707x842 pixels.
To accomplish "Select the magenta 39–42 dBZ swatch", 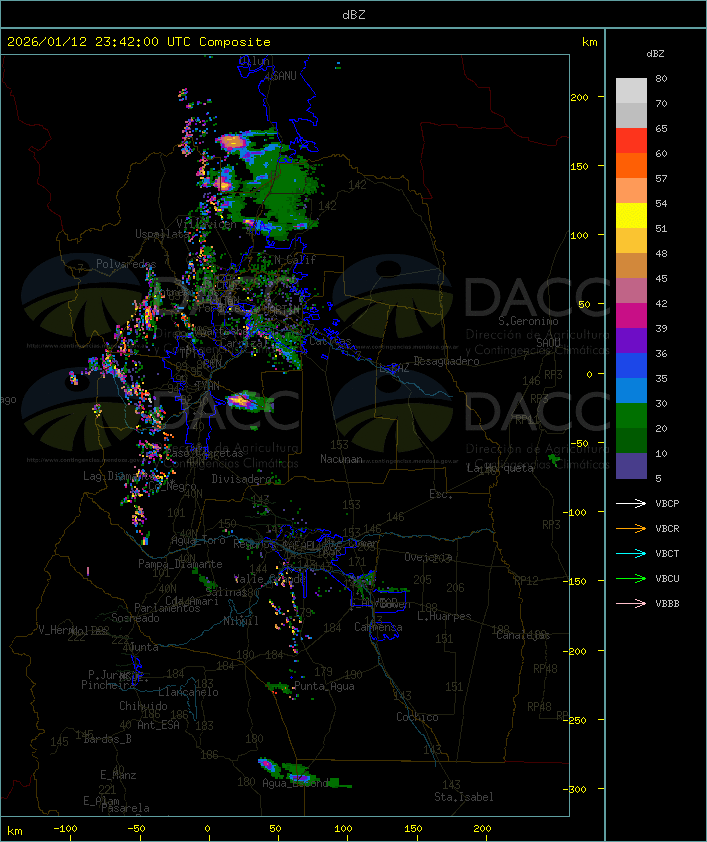I will (631, 315).
